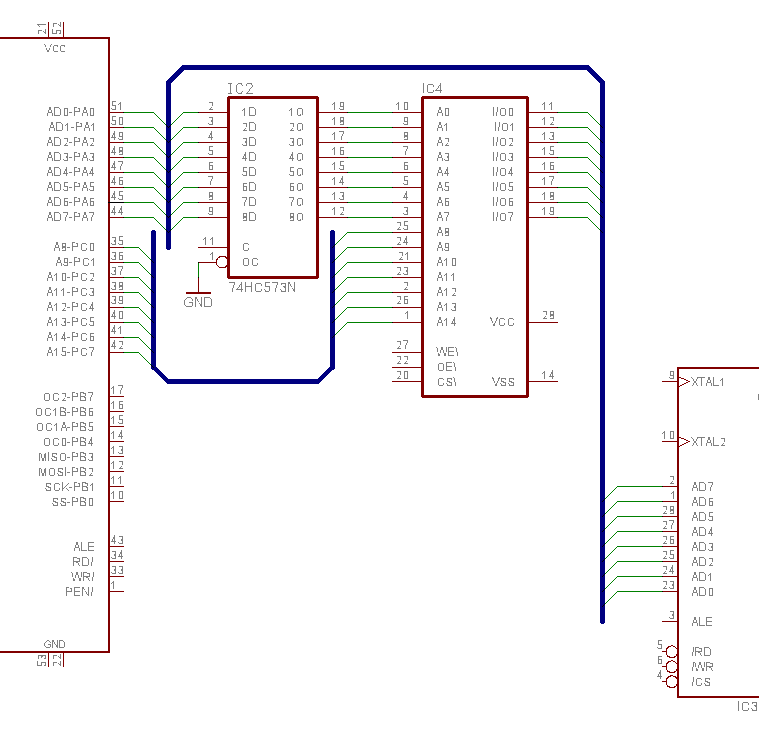Select the IC3 component label
This screenshot has height=745, width=759.
coord(747,707)
